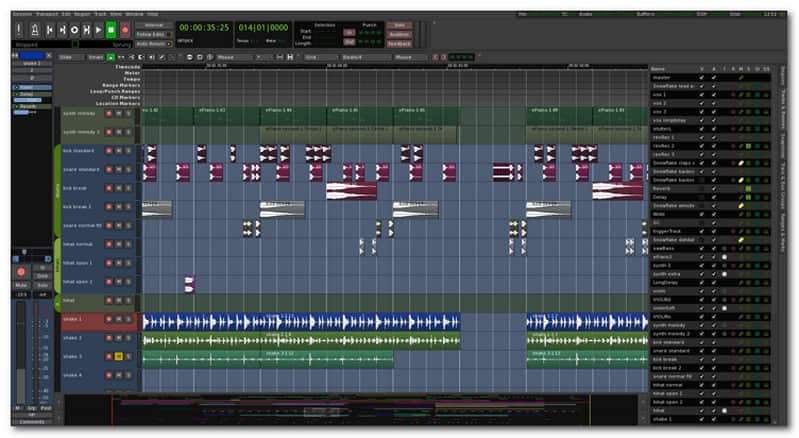Go to session end transport button
The width and height of the screenshot is (799, 438).
pos(62,30)
